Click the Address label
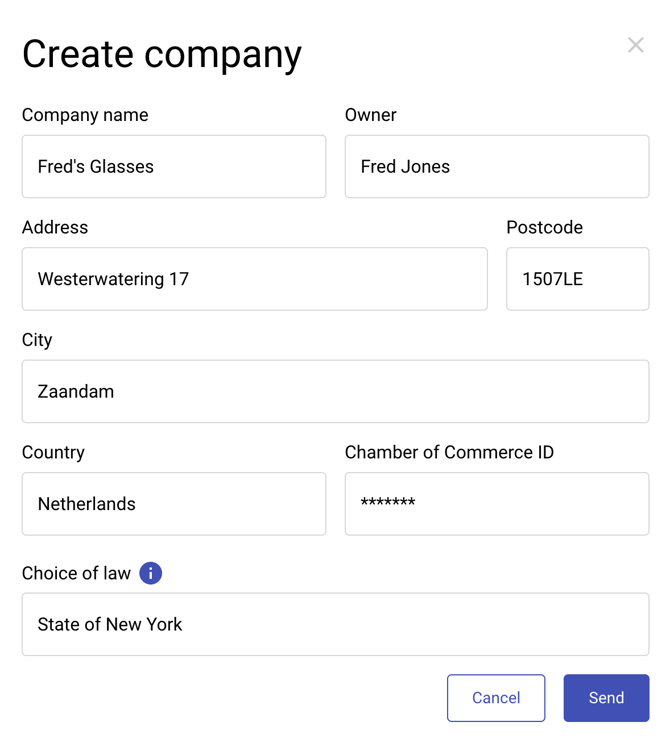This screenshot has height=743, width=670. tap(55, 227)
